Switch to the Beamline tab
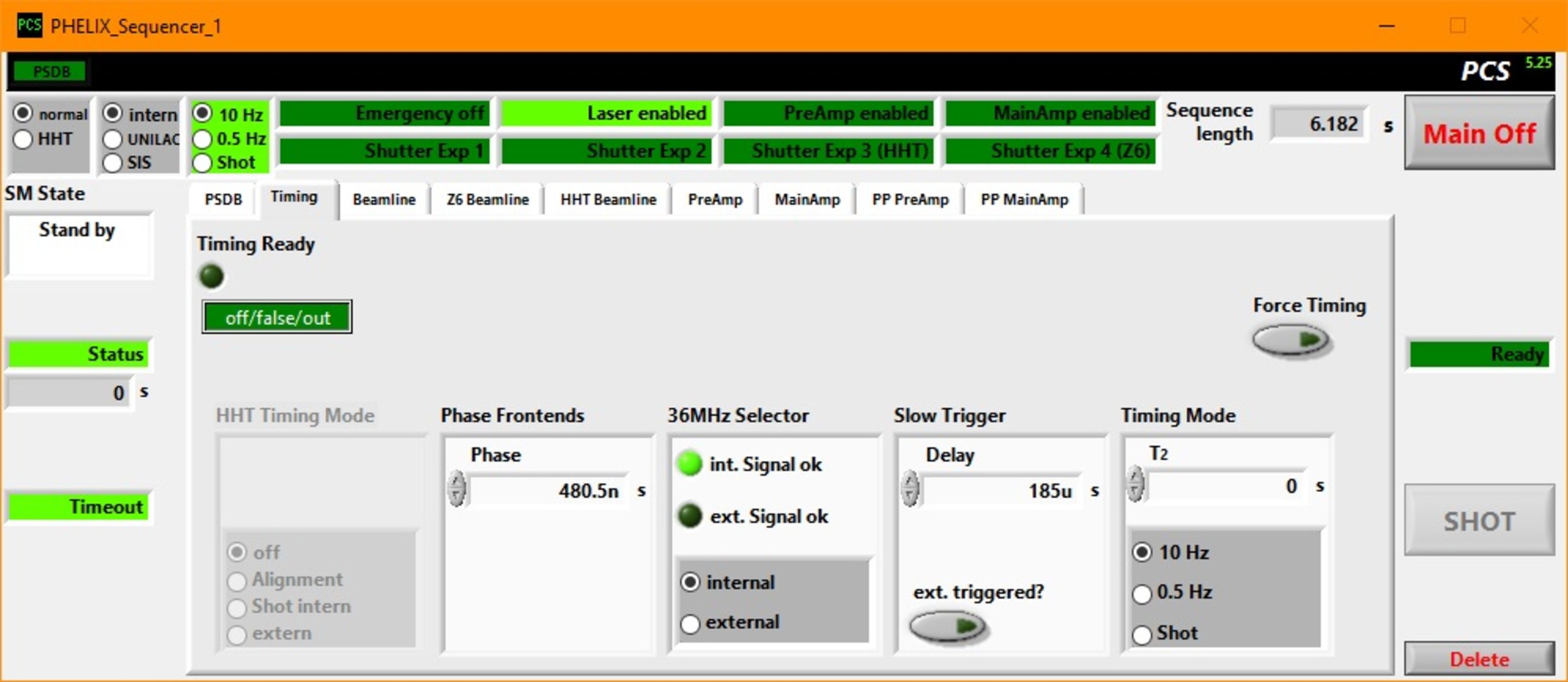Screen dimensions: 1568x682 [384, 200]
